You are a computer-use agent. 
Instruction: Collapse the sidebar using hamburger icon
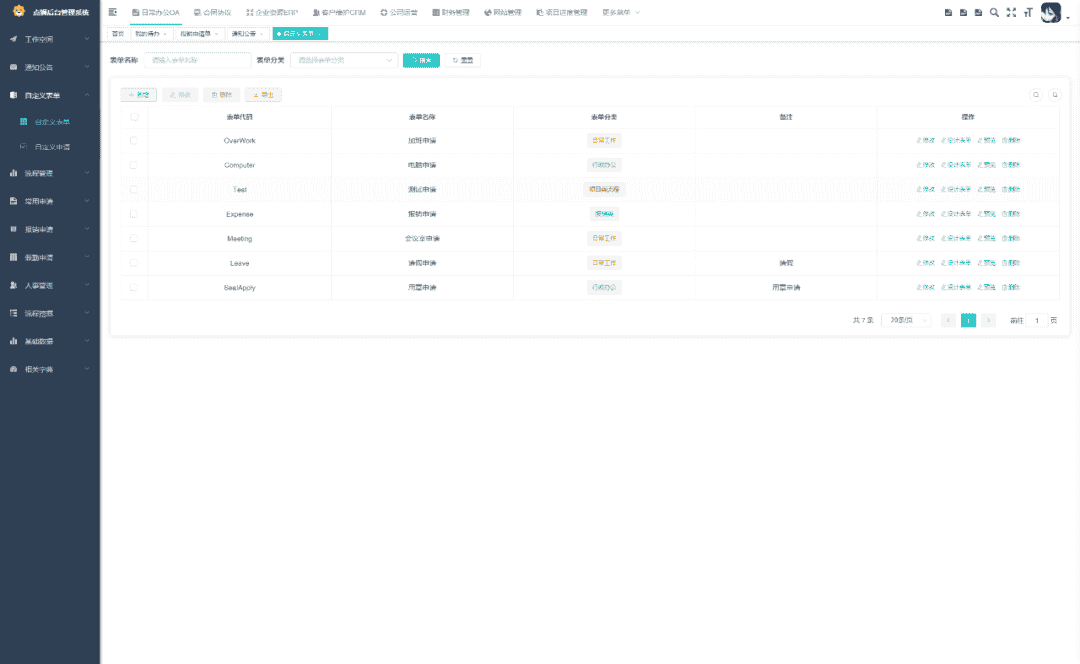click(x=113, y=12)
